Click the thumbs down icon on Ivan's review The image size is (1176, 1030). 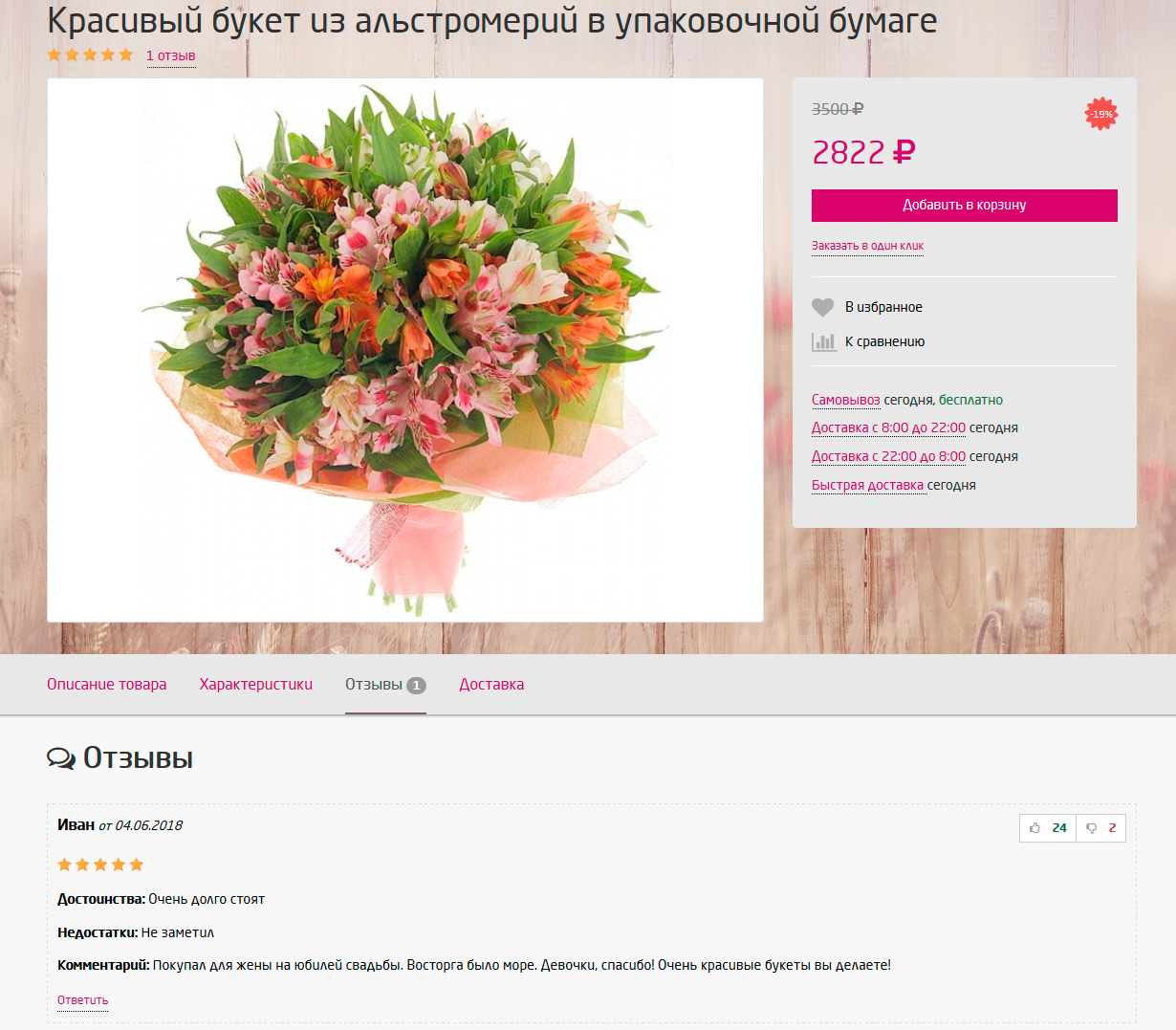[x=1091, y=828]
